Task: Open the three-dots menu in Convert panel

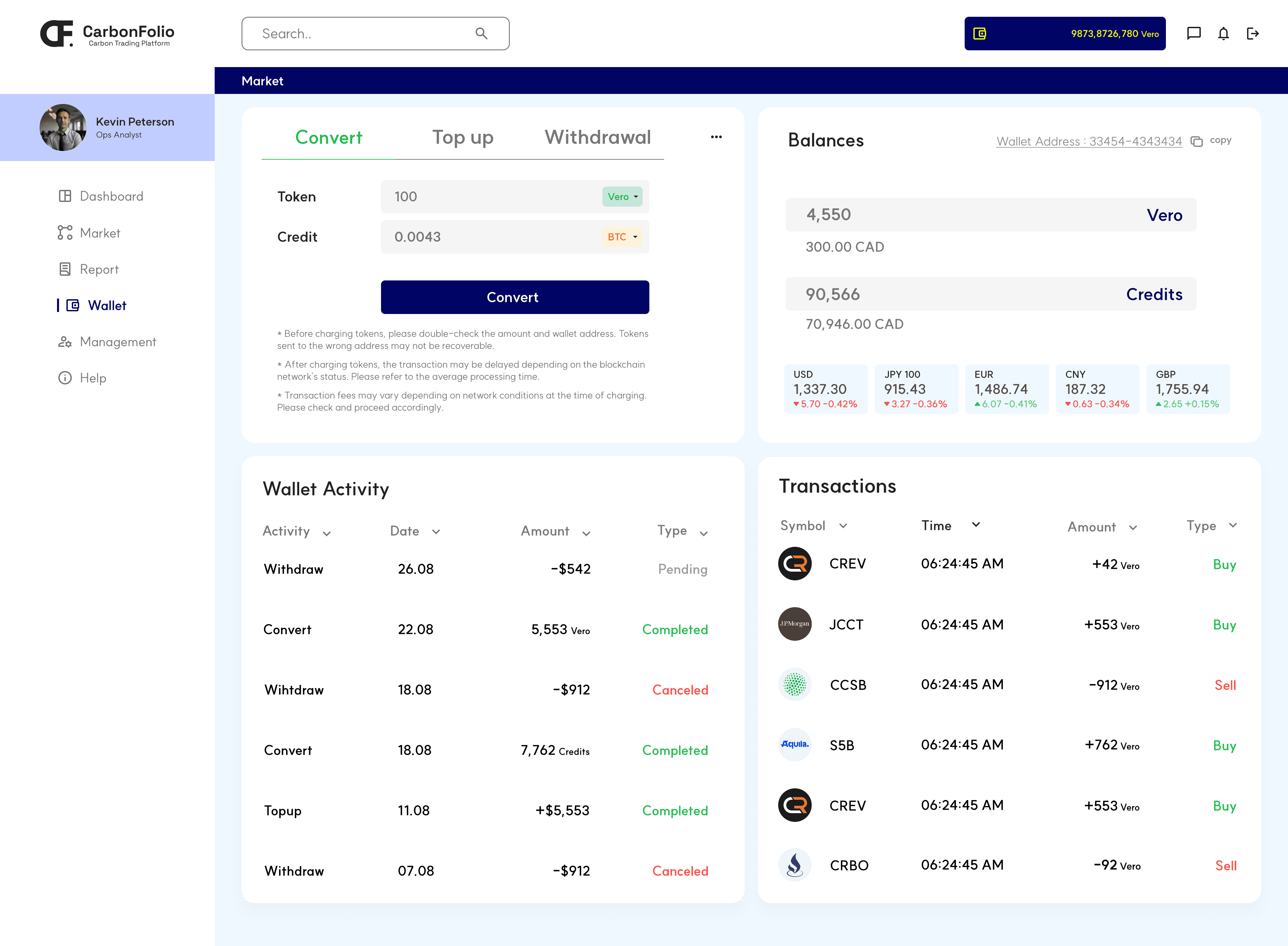Action: click(x=716, y=137)
